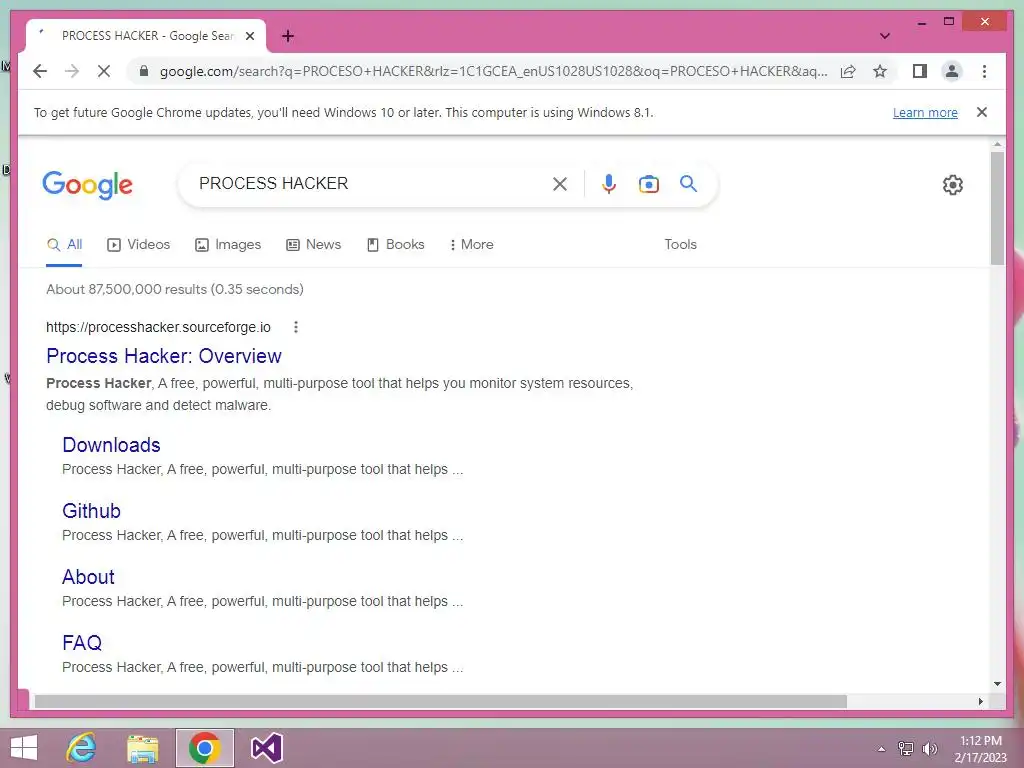Search by image camera icon

pyautogui.click(x=648, y=184)
